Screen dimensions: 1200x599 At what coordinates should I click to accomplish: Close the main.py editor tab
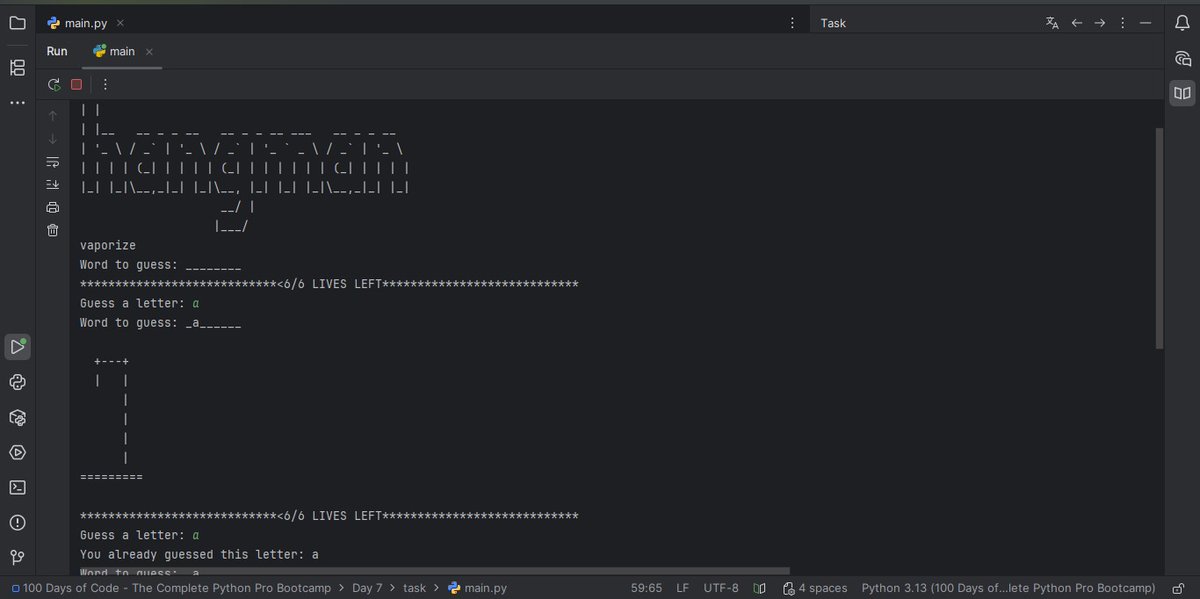coord(119,23)
